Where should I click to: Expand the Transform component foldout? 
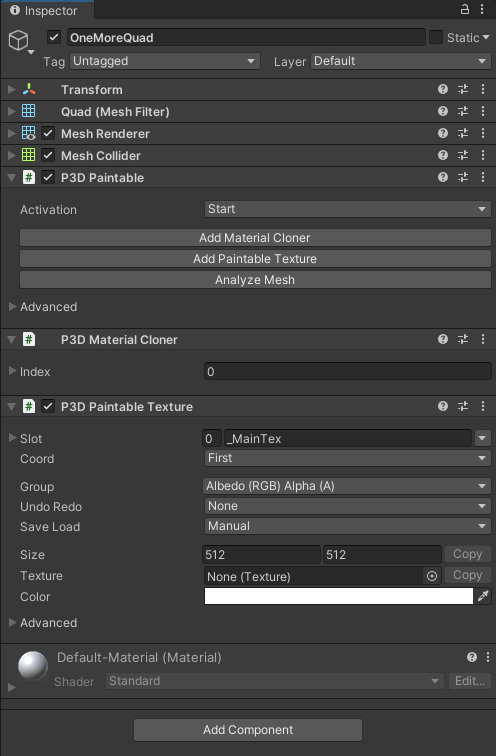(12, 89)
